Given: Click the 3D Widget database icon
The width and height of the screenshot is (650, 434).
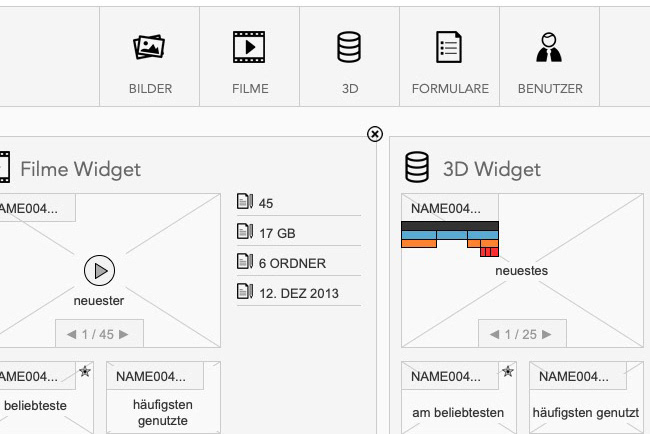Looking at the screenshot, I should tap(417, 168).
